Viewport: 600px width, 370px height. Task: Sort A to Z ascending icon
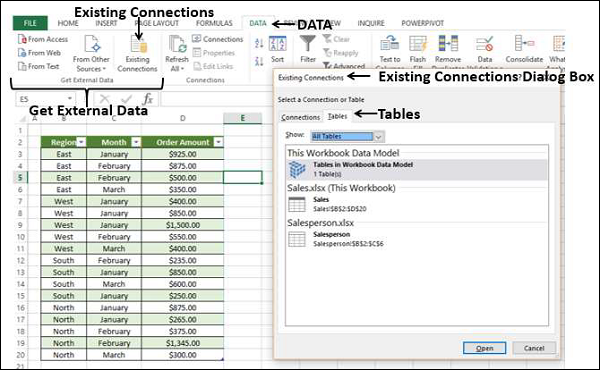(259, 43)
